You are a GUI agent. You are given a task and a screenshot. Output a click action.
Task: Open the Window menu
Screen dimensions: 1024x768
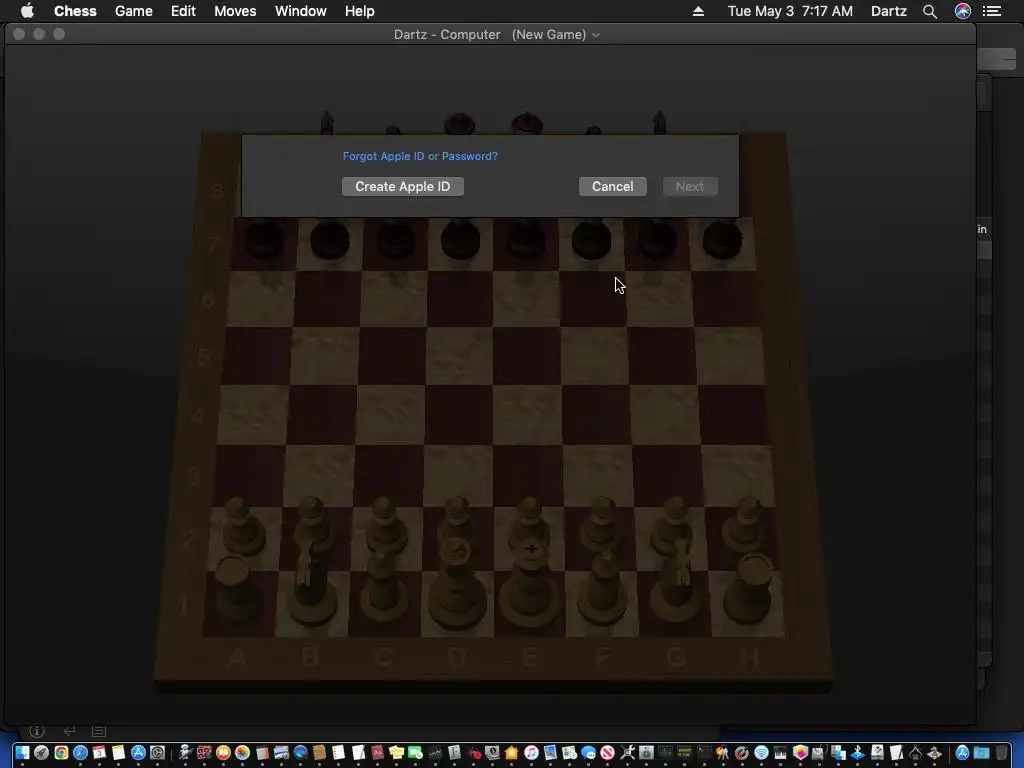click(300, 11)
